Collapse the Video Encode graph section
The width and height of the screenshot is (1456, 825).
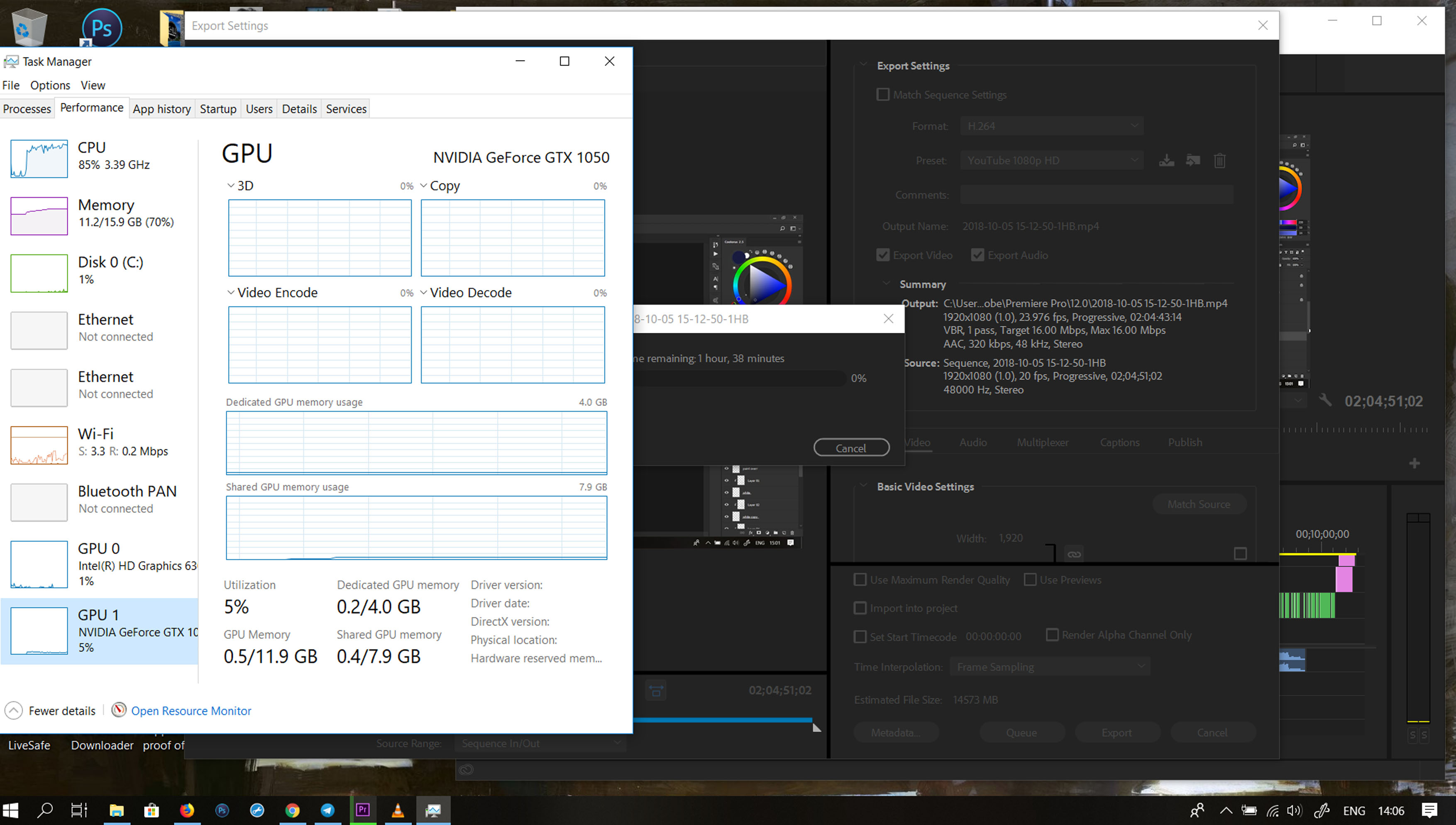coord(230,293)
